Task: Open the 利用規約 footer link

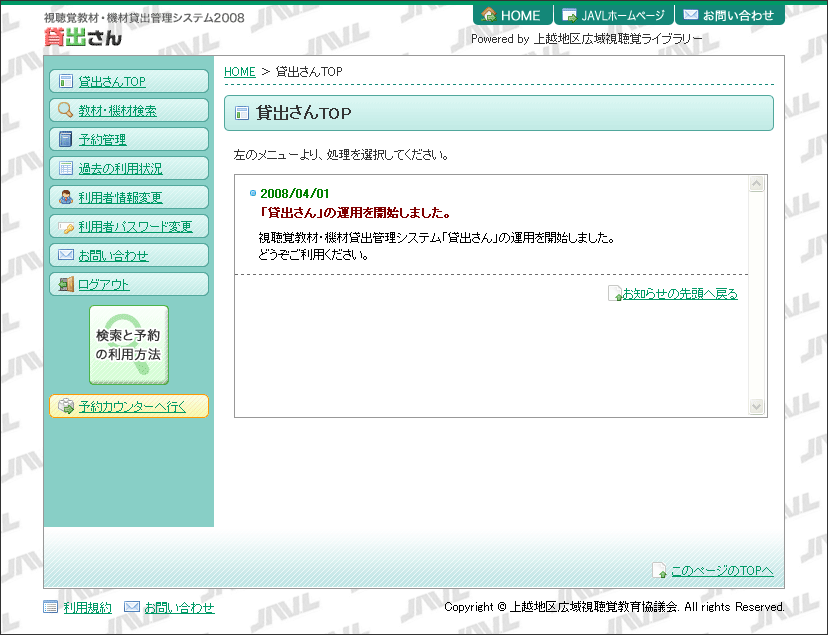Action: pyautogui.click(x=87, y=607)
